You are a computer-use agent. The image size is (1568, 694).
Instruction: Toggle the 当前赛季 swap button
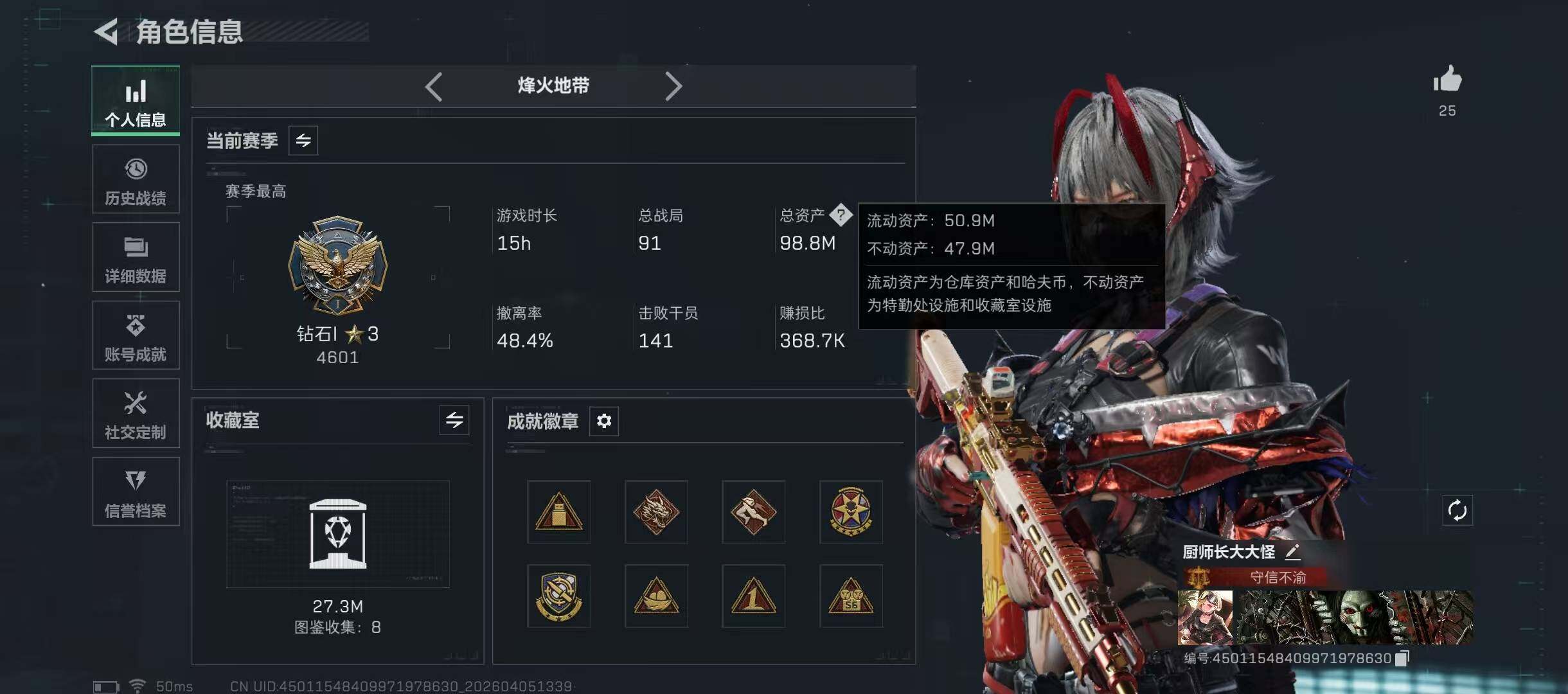pyautogui.click(x=303, y=140)
